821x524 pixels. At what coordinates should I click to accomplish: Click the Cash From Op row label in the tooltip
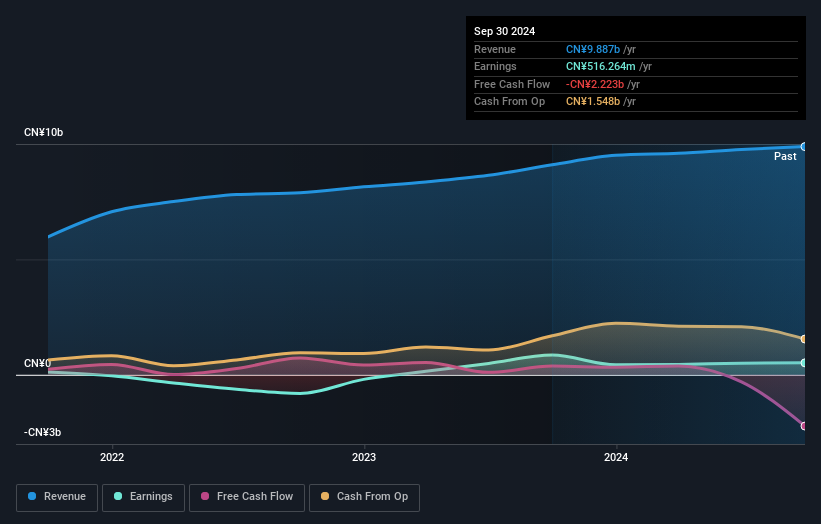[509, 102]
